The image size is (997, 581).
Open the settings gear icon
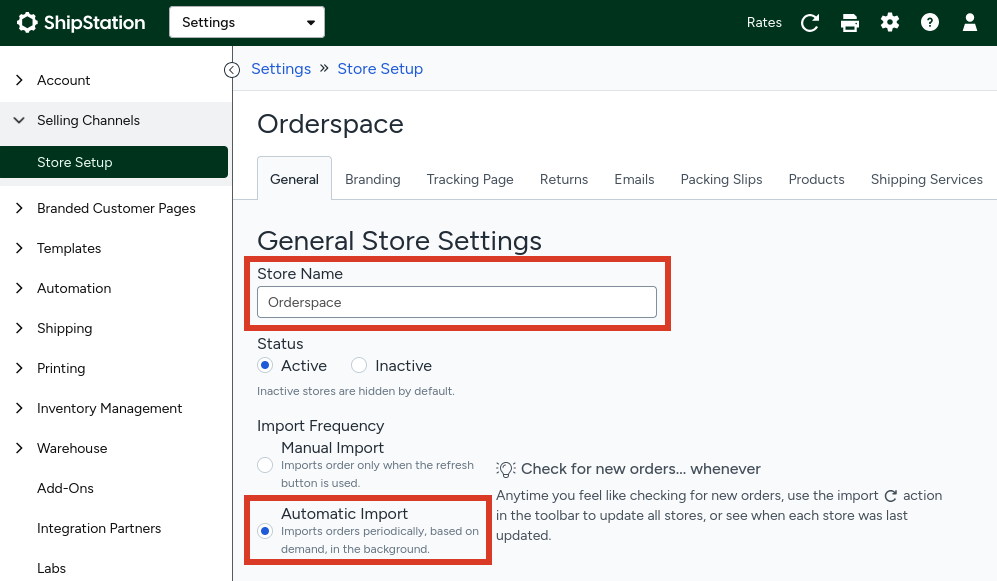(x=890, y=23)
